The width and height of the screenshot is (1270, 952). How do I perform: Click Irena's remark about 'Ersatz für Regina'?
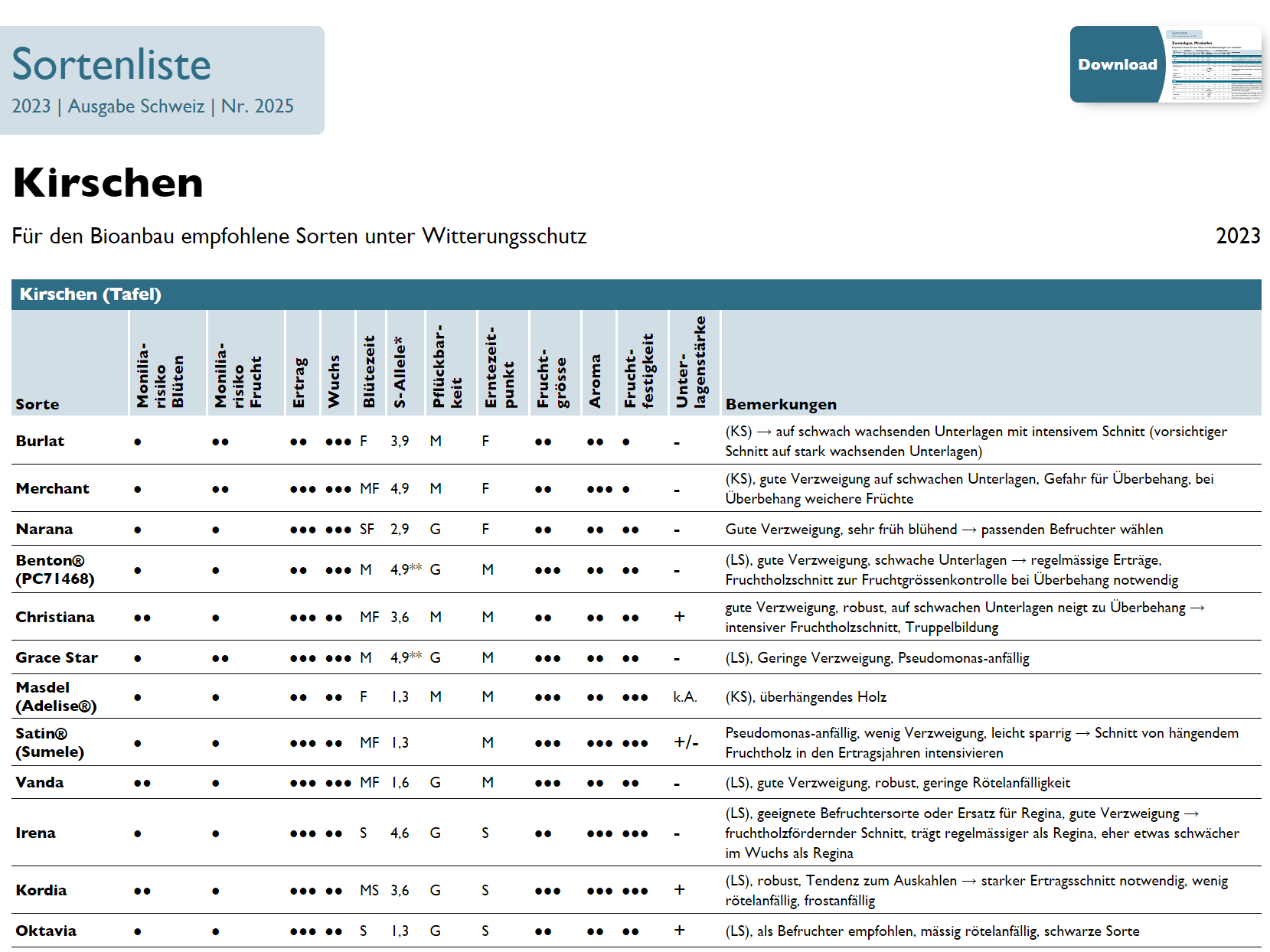[982, 833]
